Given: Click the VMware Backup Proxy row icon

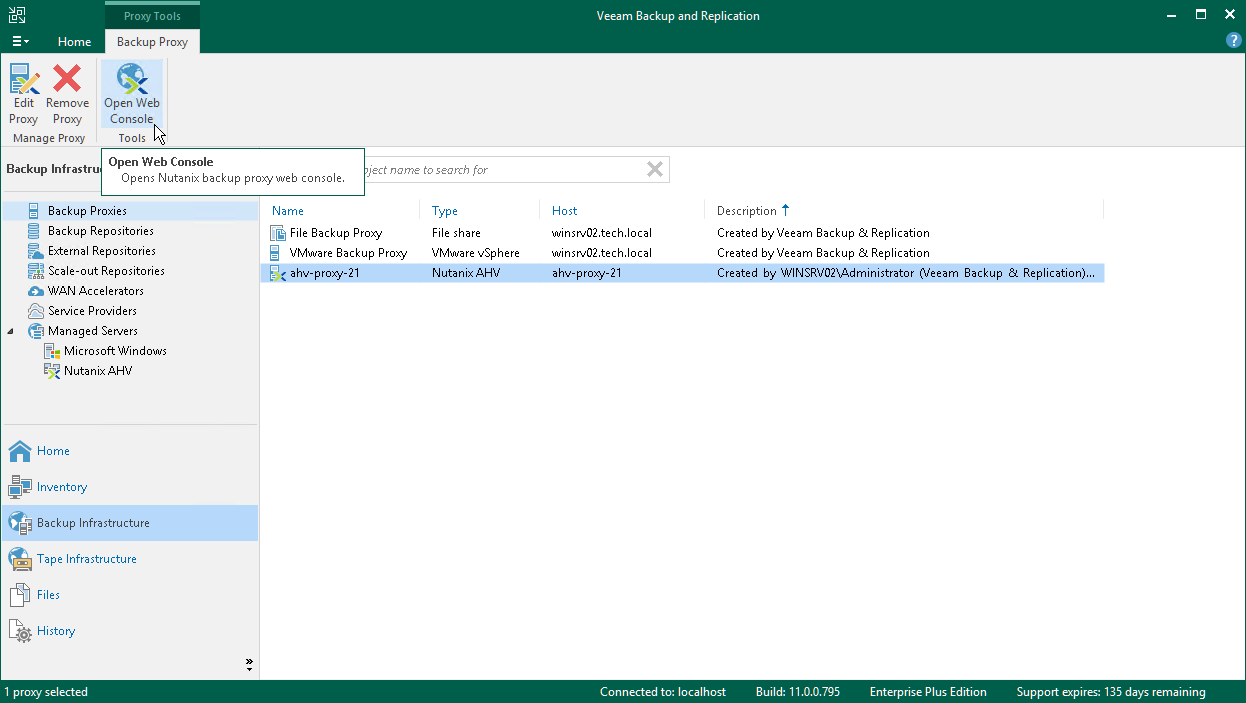Looking at the screenshot, I should pos(277,253).
